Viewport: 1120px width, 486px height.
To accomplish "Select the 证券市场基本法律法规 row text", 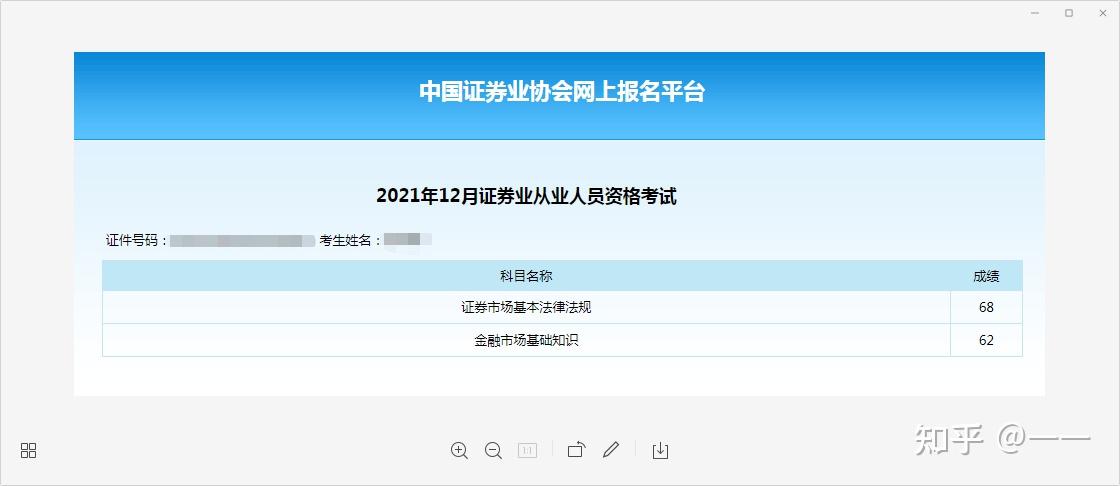I will coord(526,308).
